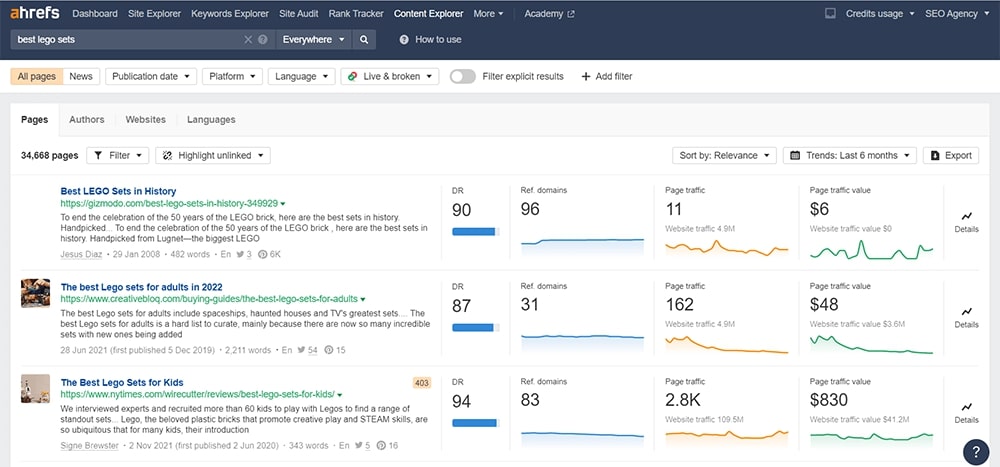Open Site Audit in top navigation
This screenshot has height=467, width=1000.
pyautogui.click(x=298, y=13)
